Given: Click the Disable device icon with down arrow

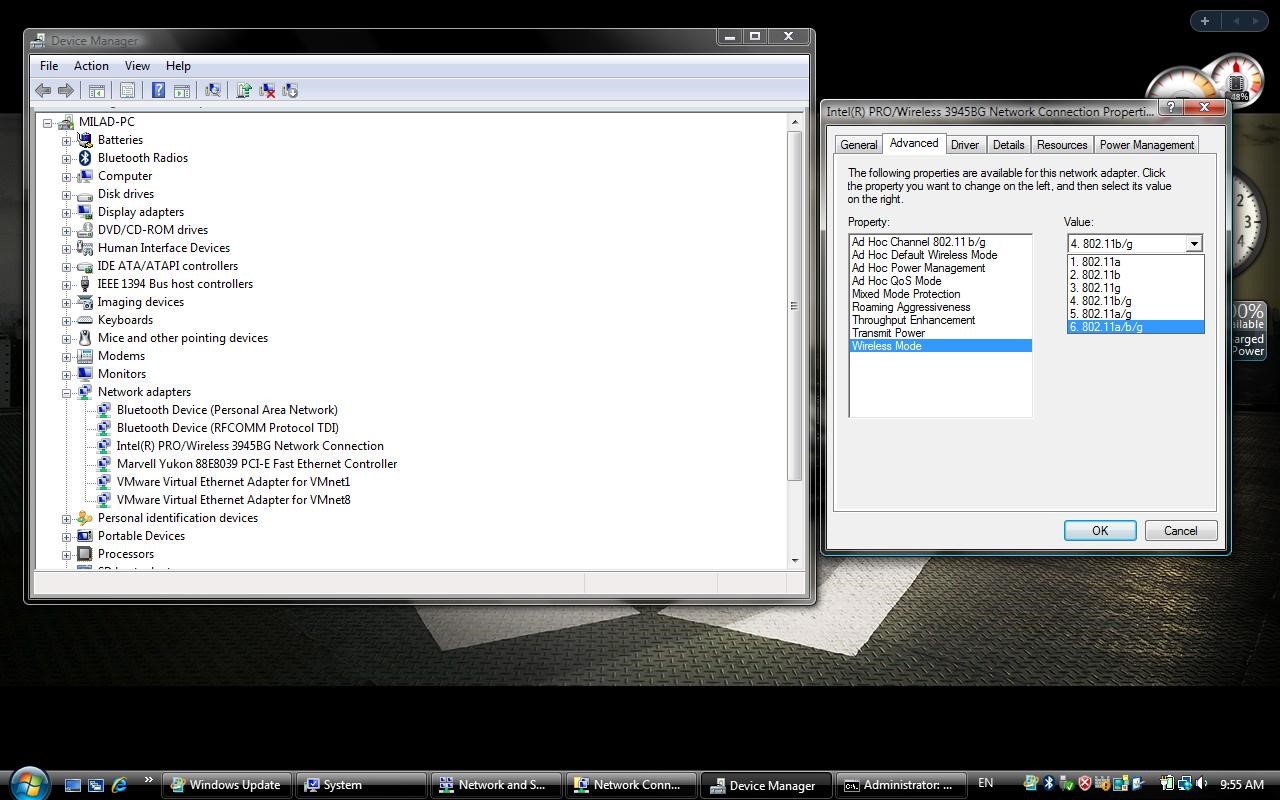Looking at the screenshot, I should (290, 91).
